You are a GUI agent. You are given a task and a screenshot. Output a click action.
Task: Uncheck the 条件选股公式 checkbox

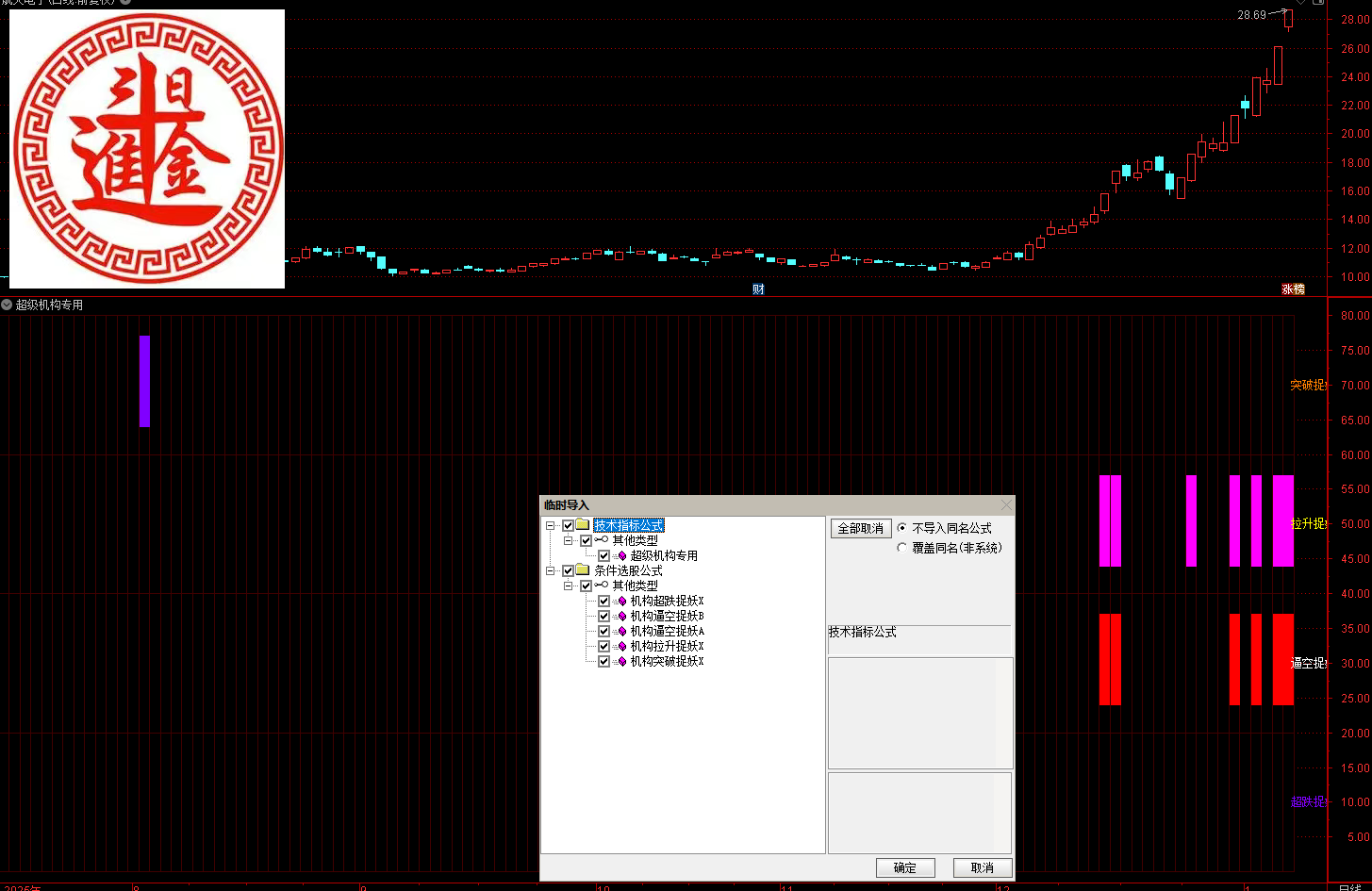coord(568,570)
